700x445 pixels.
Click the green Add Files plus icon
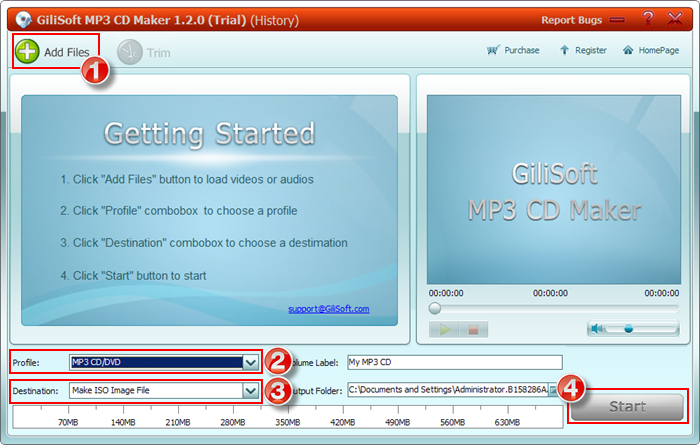28,52
